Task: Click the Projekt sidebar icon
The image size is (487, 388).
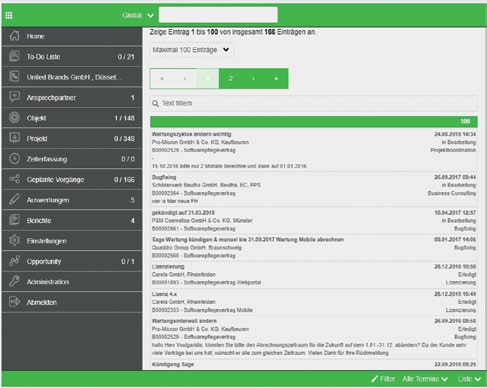Action: click(14, 138)
